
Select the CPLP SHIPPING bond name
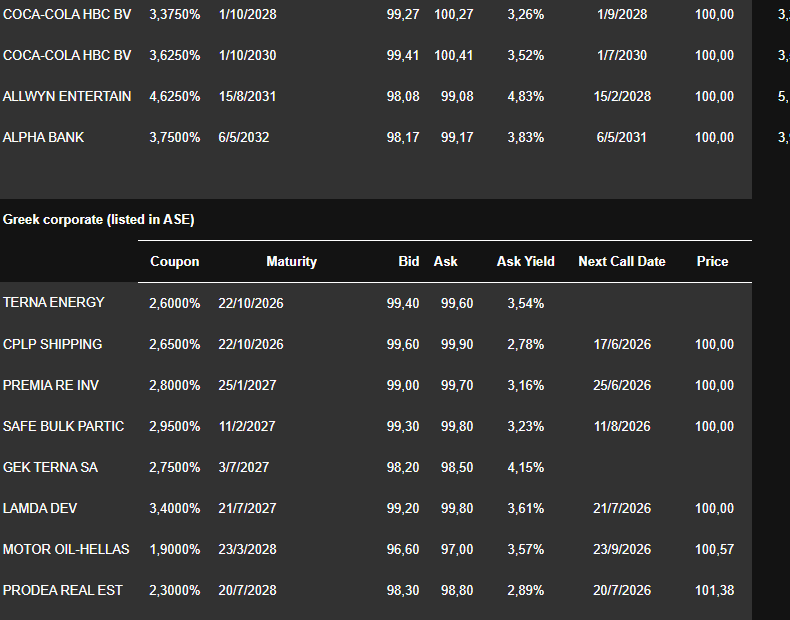click(x=52, y=344)
